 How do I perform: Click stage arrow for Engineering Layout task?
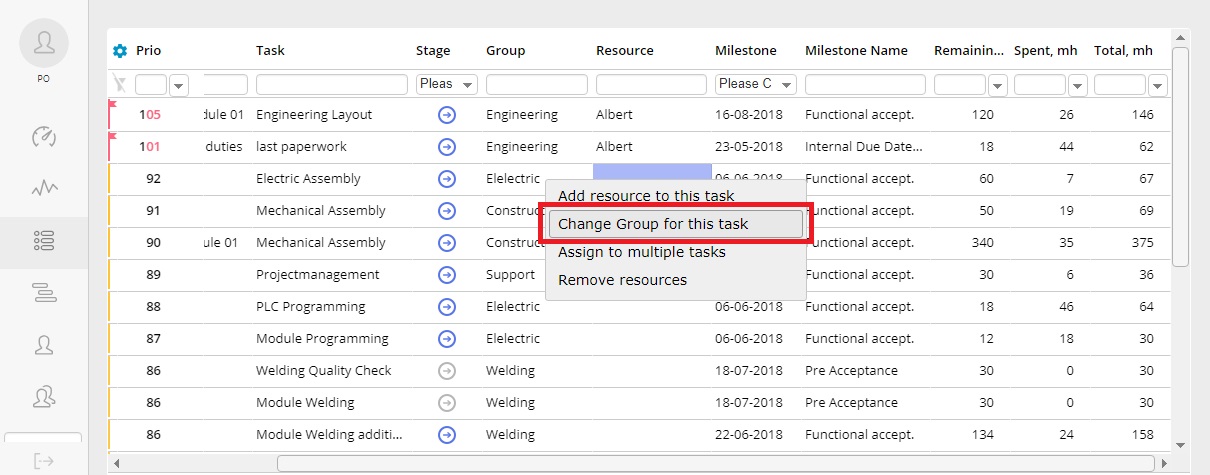(x=447, y=115)
